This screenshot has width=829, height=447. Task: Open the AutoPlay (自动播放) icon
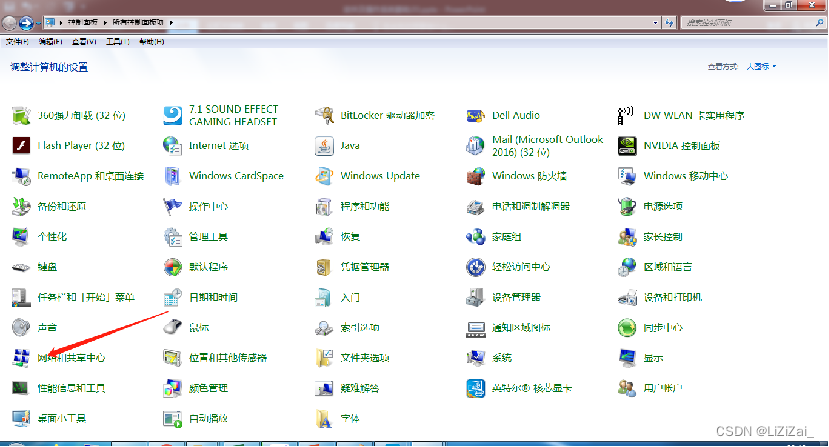pyautogui.click(x=172, y=418)
